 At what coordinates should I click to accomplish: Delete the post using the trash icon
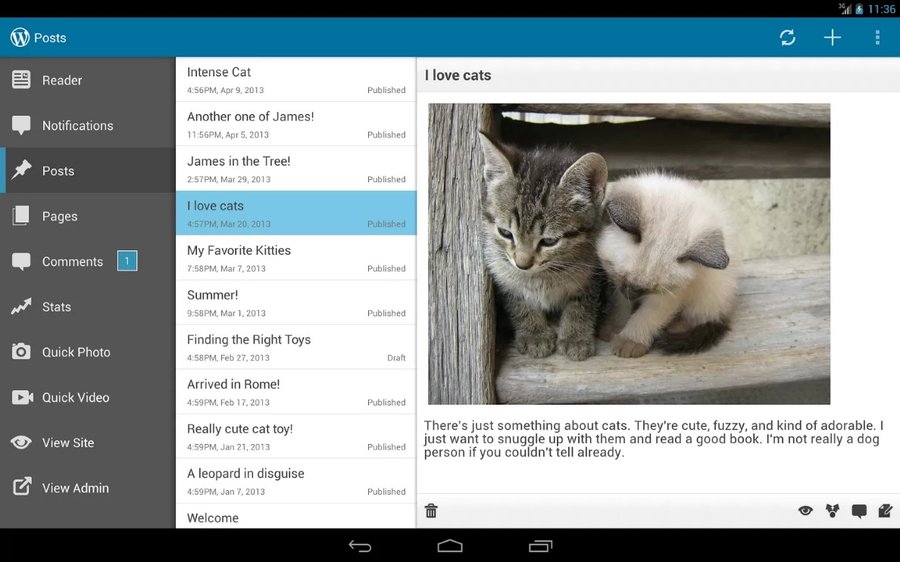point(431,510)
